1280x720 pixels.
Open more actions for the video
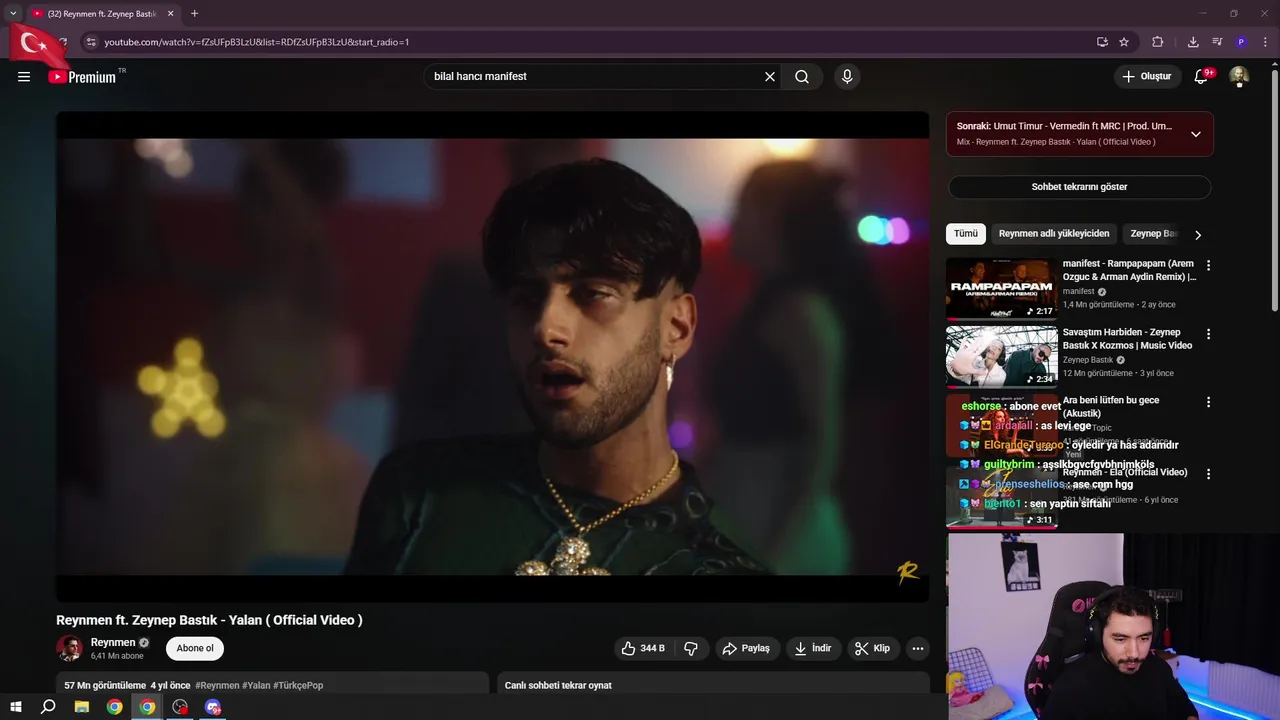917,648
